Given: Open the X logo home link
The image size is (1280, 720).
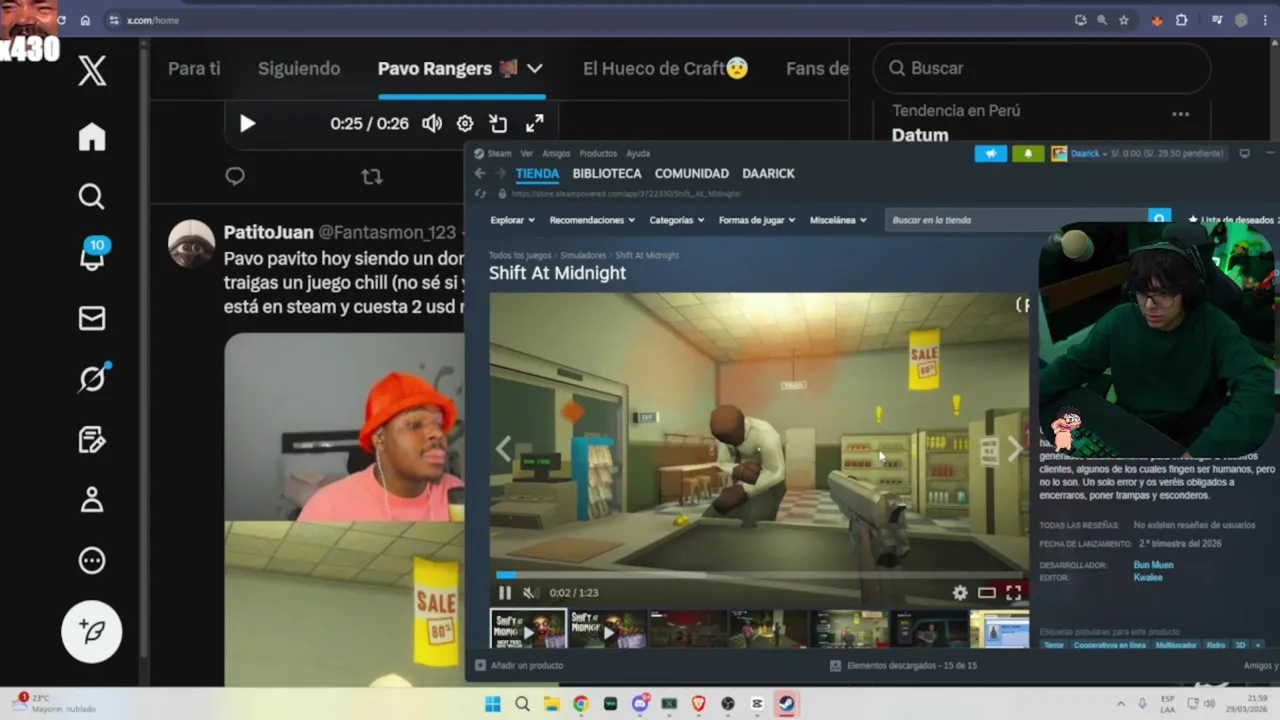Looking at the screenshot, I should click(x=92, y=71).
